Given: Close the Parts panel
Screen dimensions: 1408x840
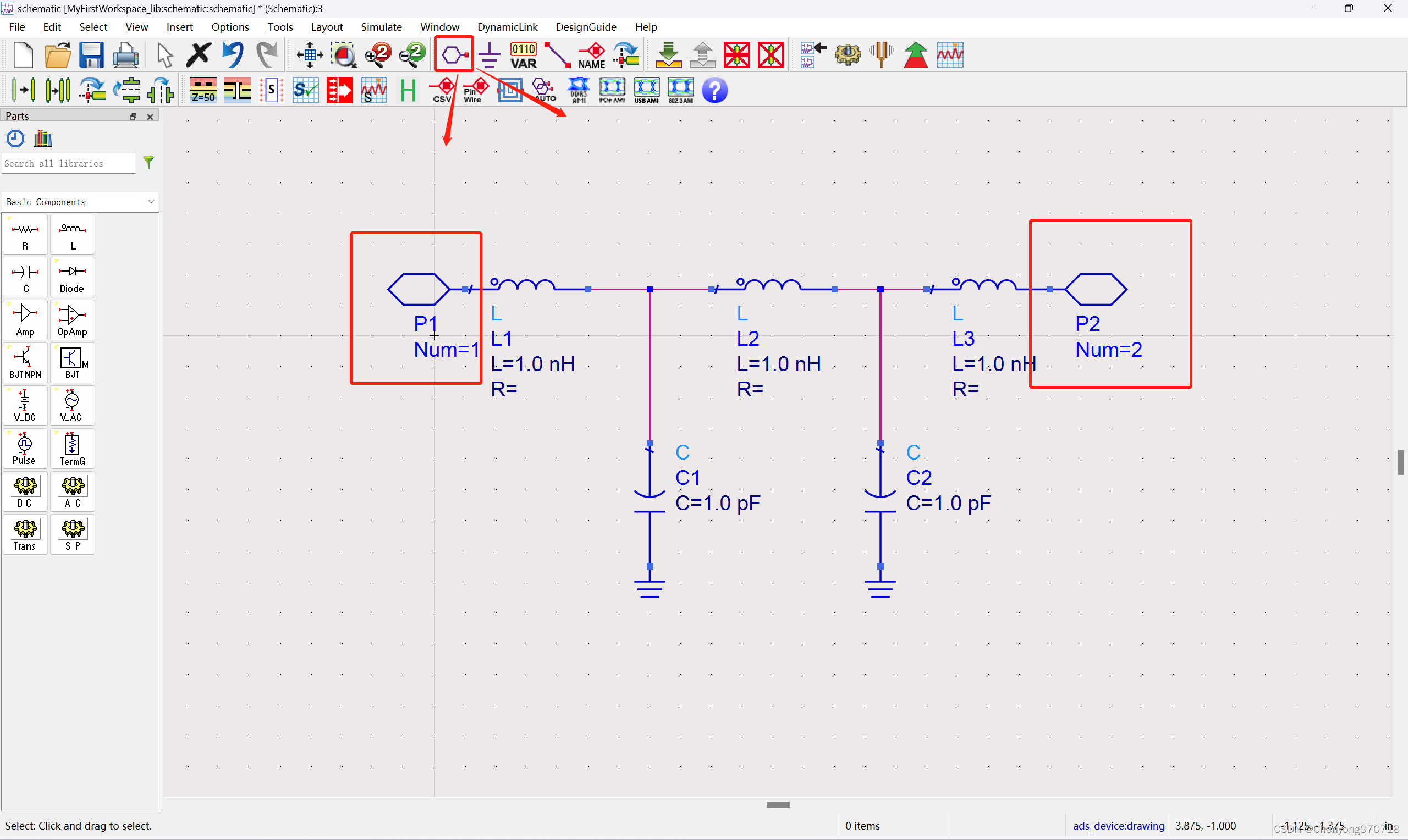Looking at the screenshot, I should 150,116.
